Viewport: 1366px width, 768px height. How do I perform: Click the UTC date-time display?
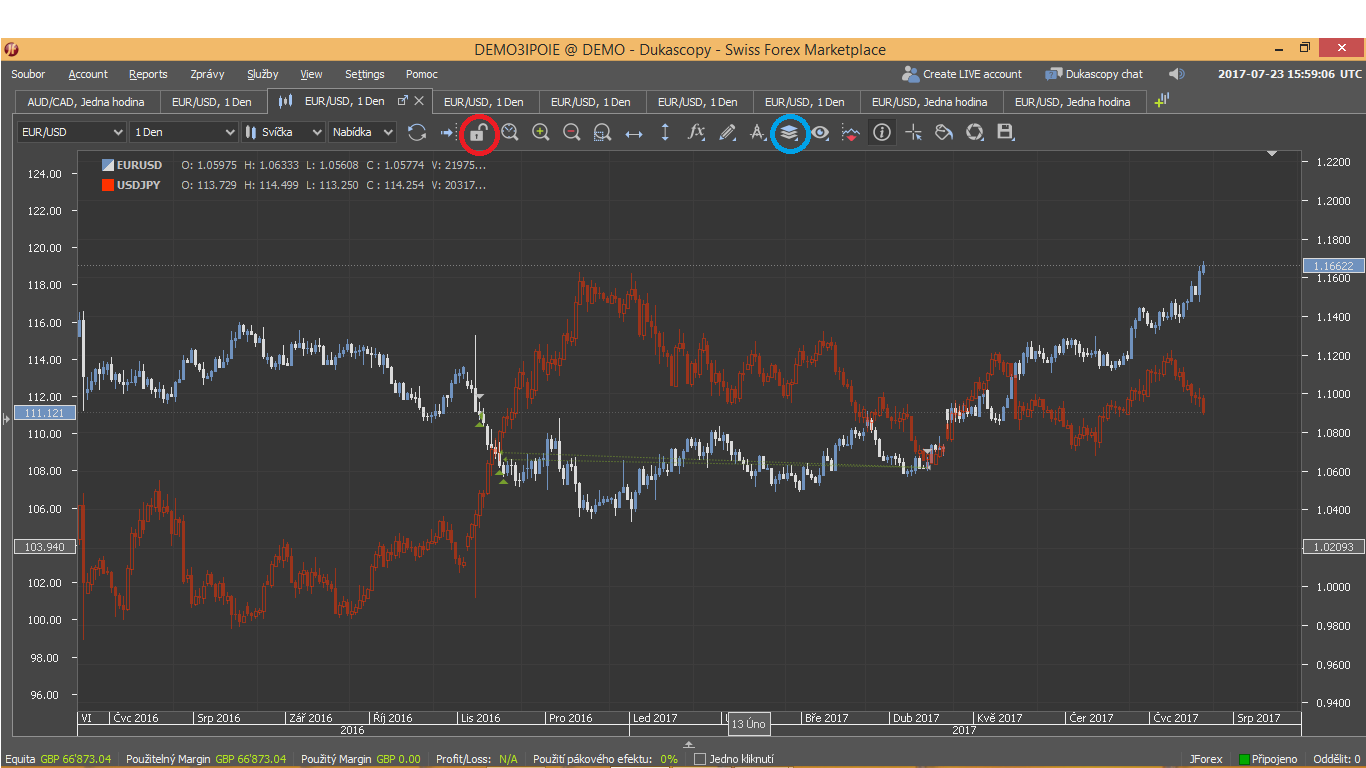(1290, 74)
